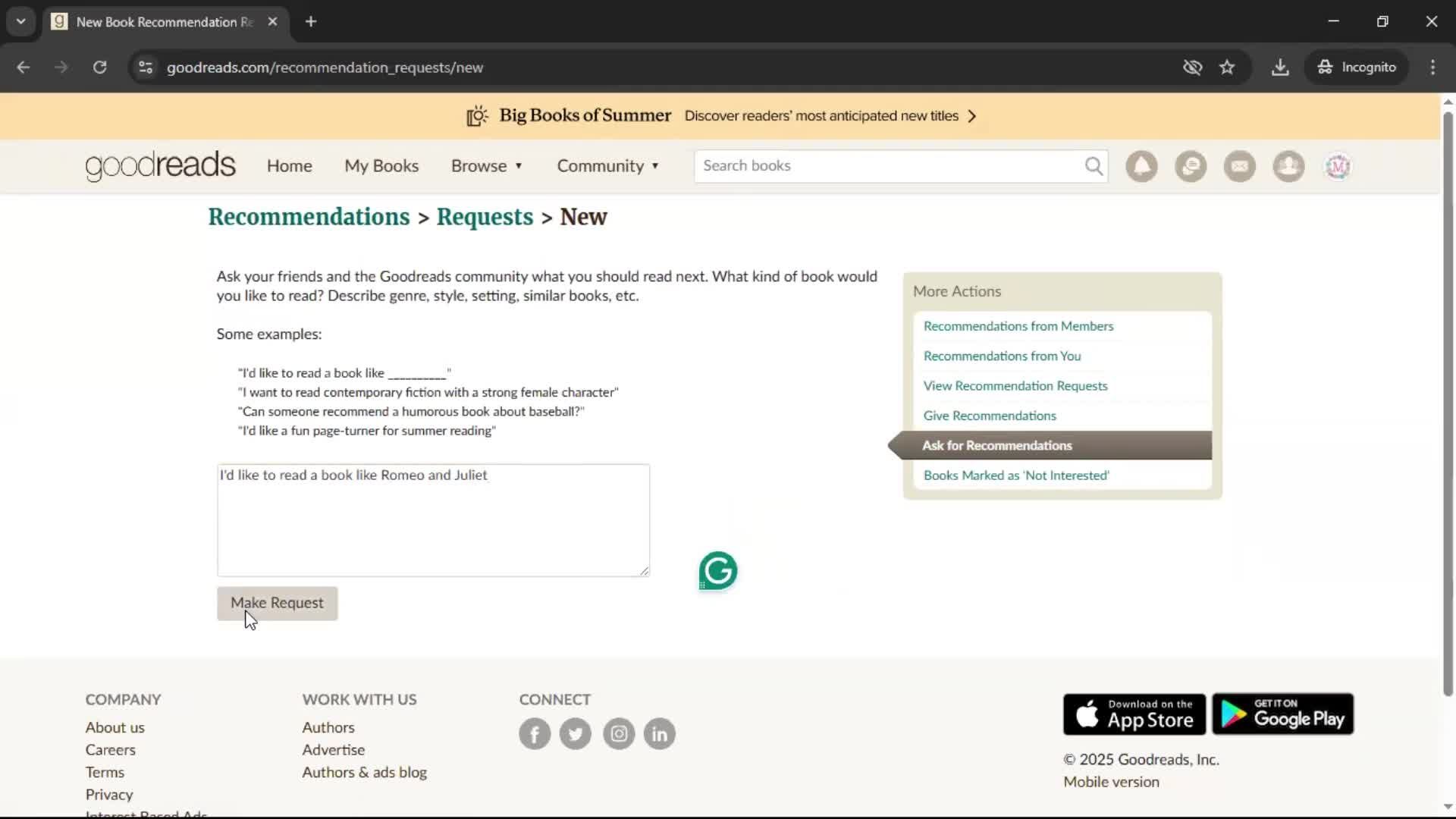Open the friends icon
This screenshot has width=1456, height=819.
pos(1288,166)
